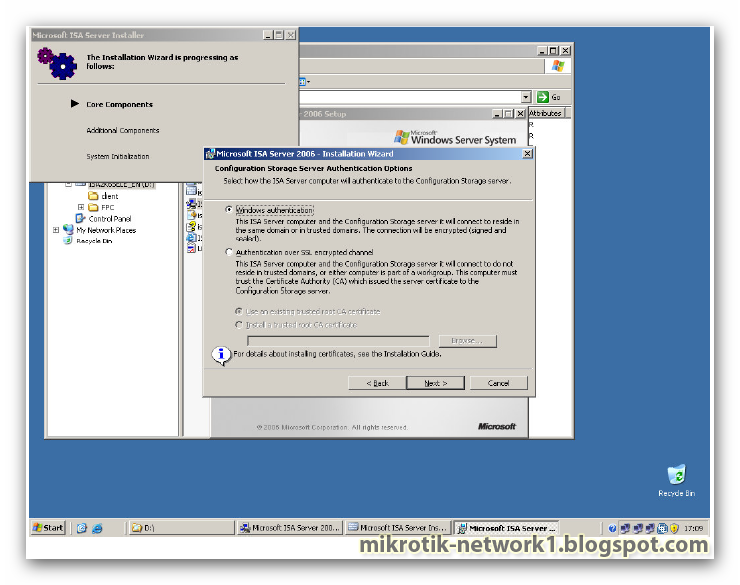Close the Installation Wizard dialog

[x=527, y=154]
